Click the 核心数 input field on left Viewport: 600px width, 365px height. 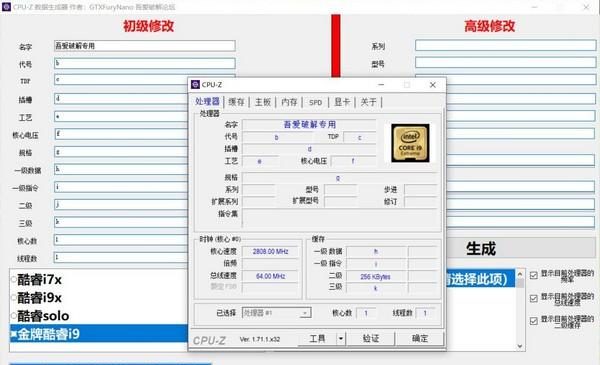tap(121, 240)
